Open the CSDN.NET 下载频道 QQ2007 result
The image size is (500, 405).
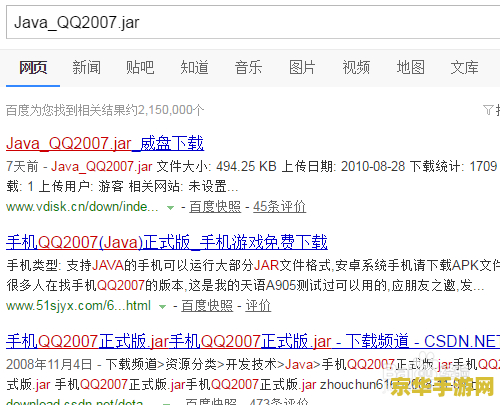(x=253, y=341)
